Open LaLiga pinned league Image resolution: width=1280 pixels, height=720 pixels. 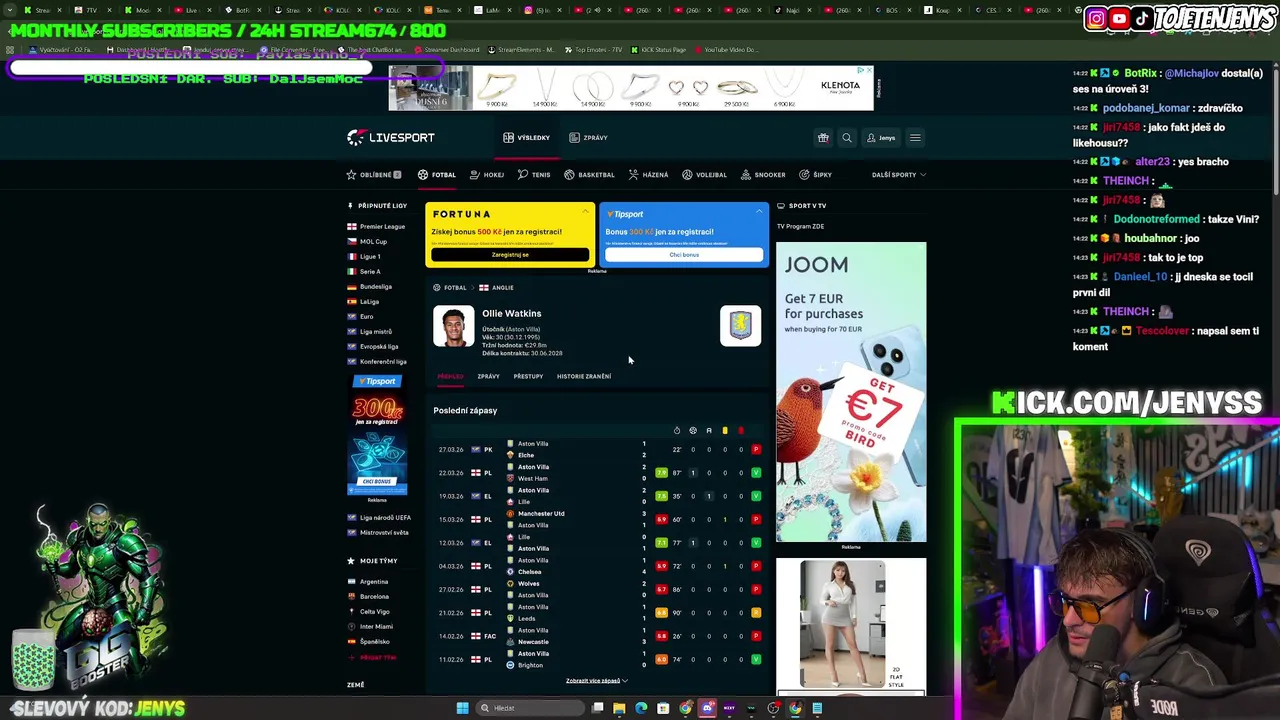[x=363, y=302]
